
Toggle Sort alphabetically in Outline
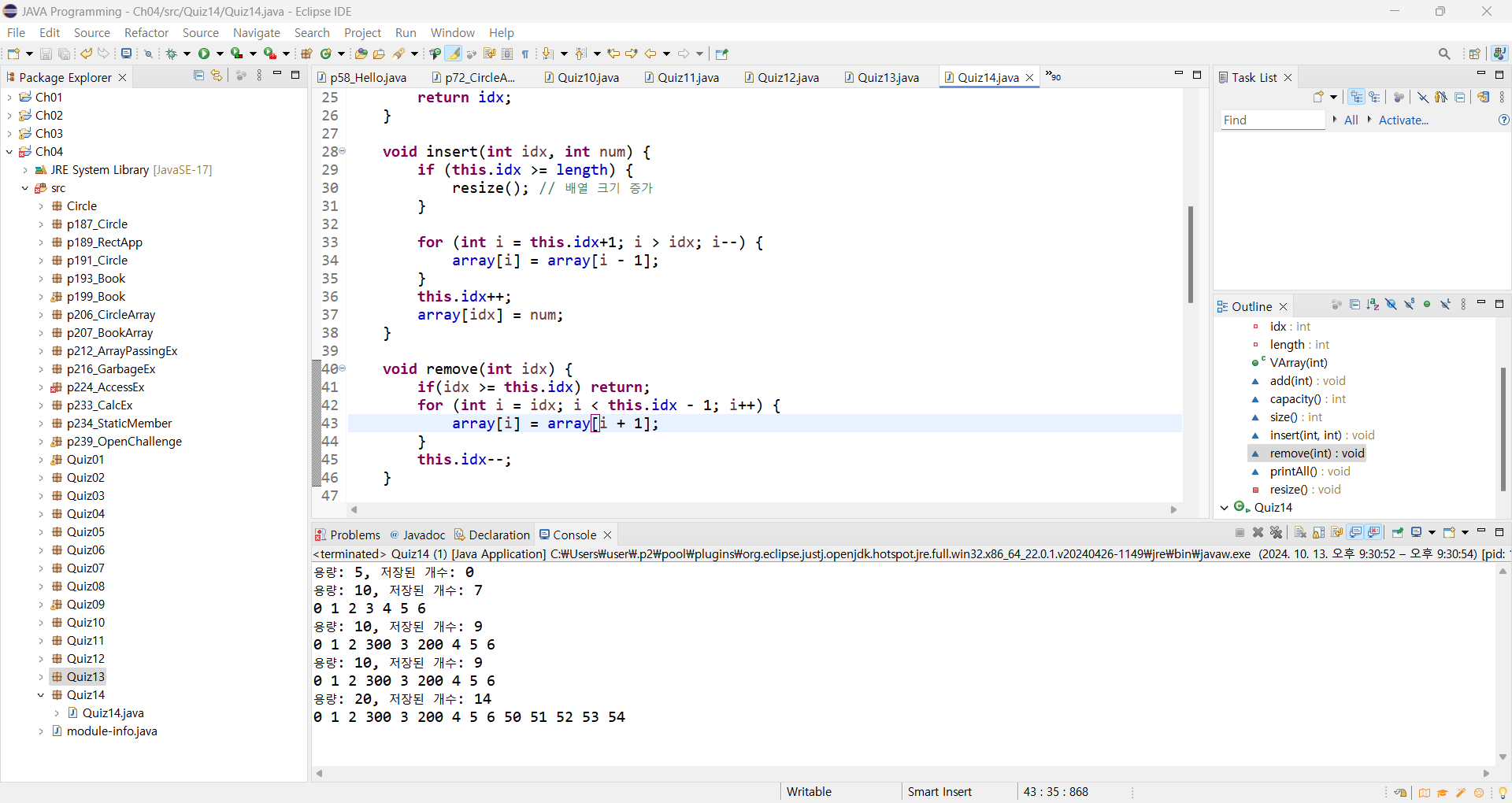[x=1373, y=305]
